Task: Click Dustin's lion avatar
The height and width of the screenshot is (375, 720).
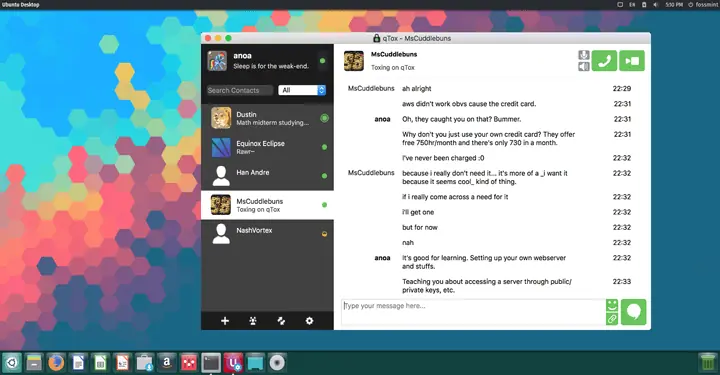Action: tap(221, 118)
